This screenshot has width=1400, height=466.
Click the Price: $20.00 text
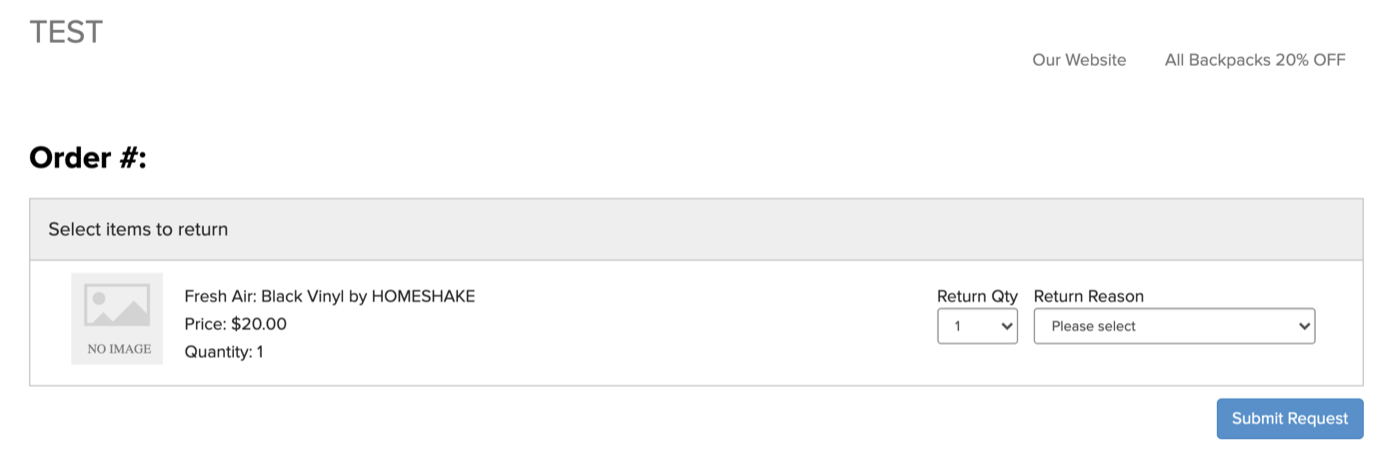(235, 324)
